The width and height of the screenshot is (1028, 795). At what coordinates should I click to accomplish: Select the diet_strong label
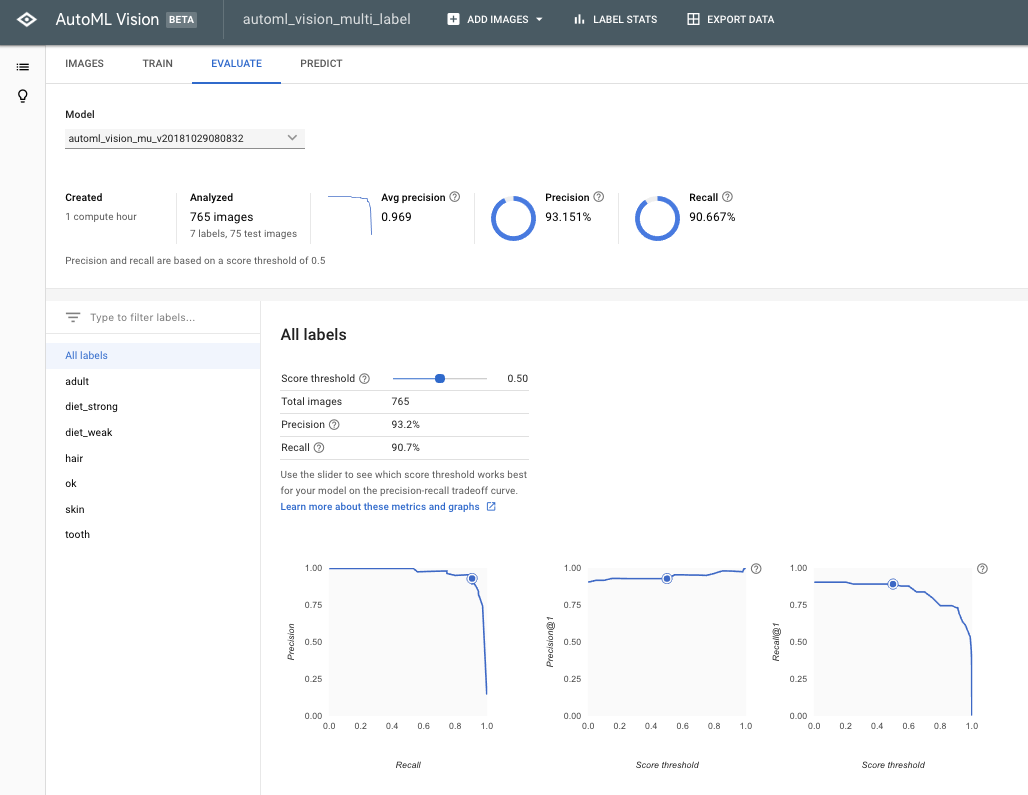point(91,407)
